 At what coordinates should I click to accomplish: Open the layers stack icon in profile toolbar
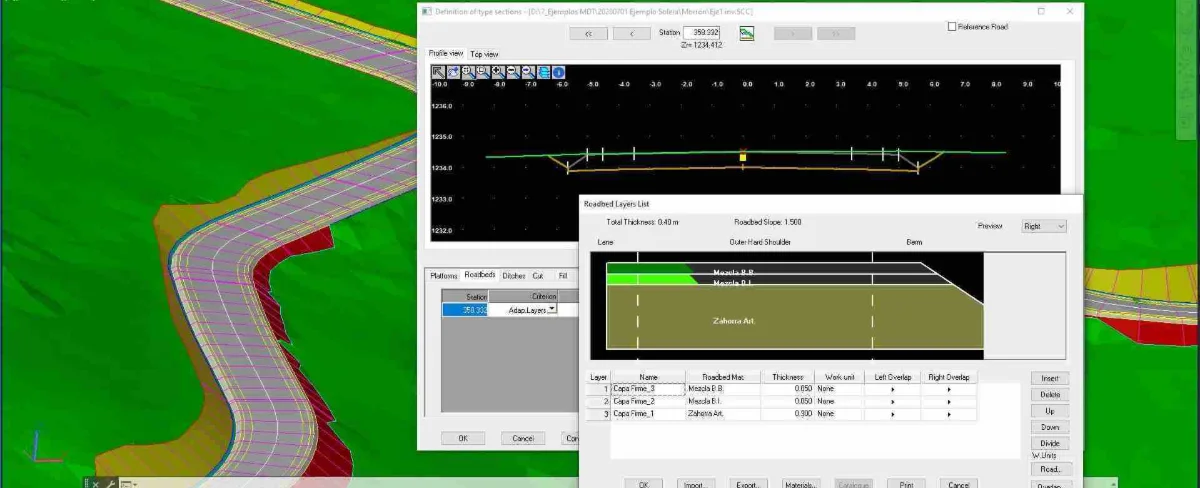pyautogui.click(x=544, y=72)
